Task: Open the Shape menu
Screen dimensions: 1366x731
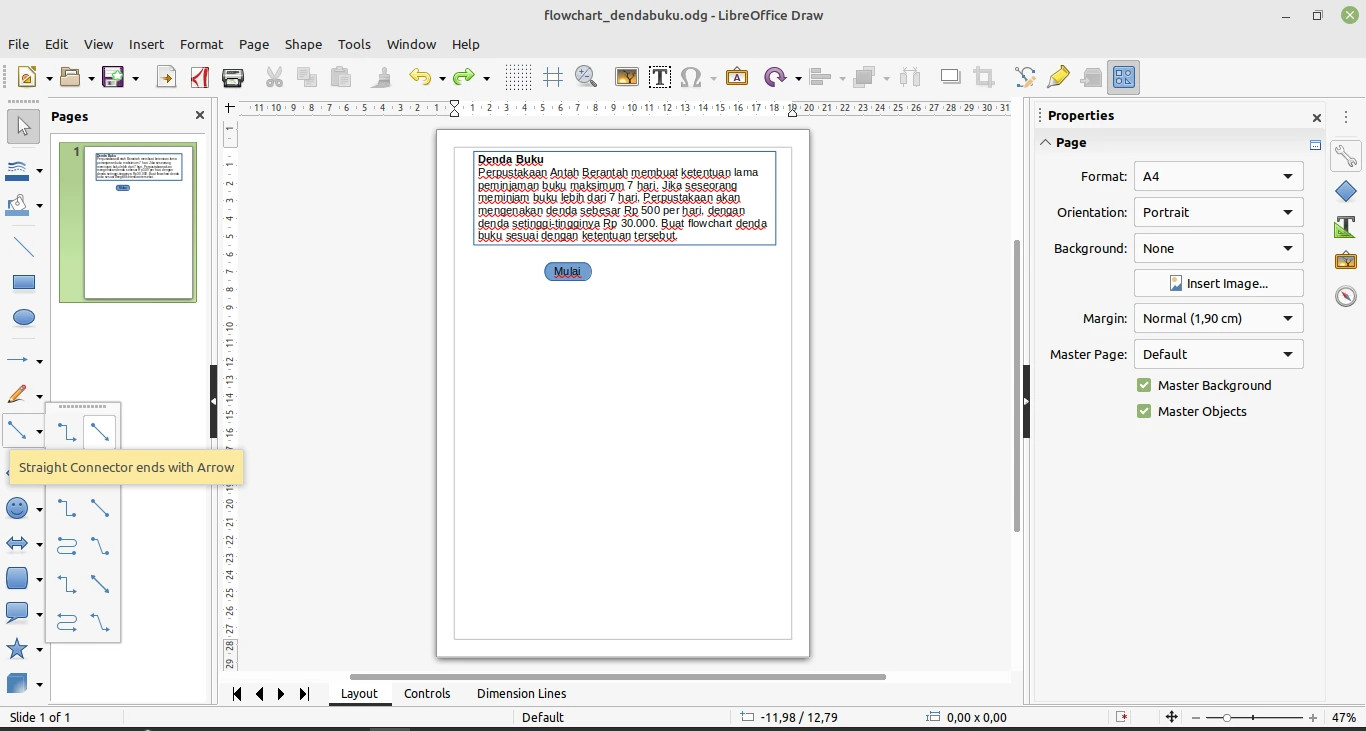Action: click(x=303, y=44)
